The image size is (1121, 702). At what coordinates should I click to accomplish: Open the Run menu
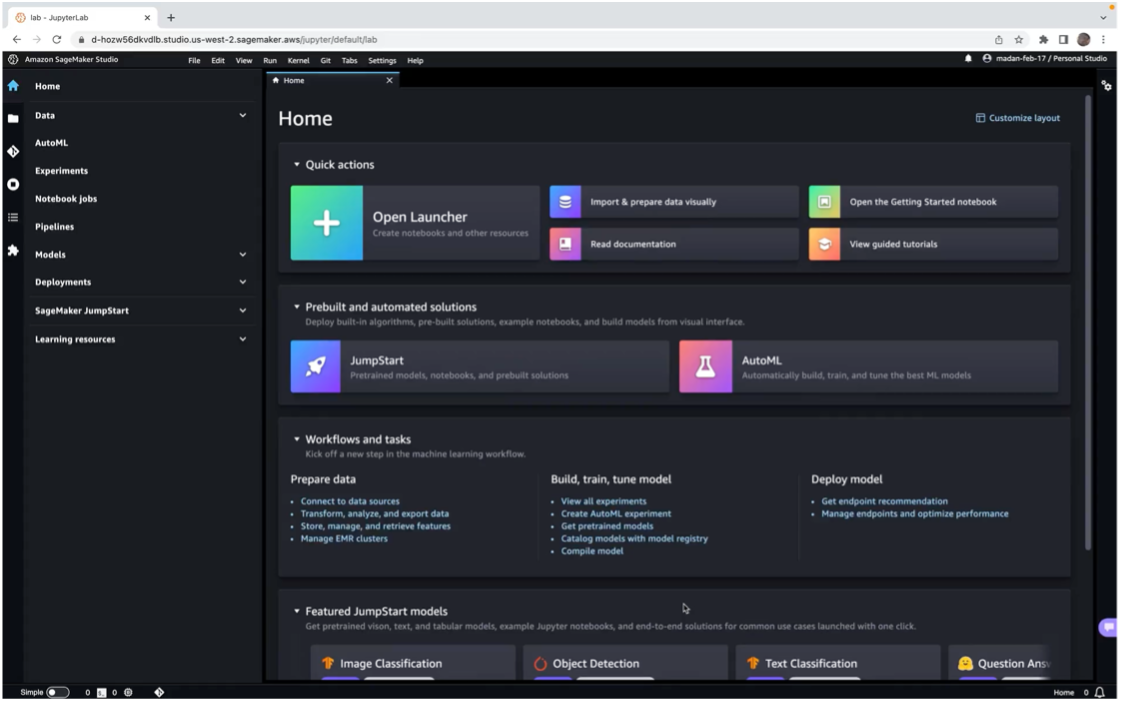click(270, 61)
